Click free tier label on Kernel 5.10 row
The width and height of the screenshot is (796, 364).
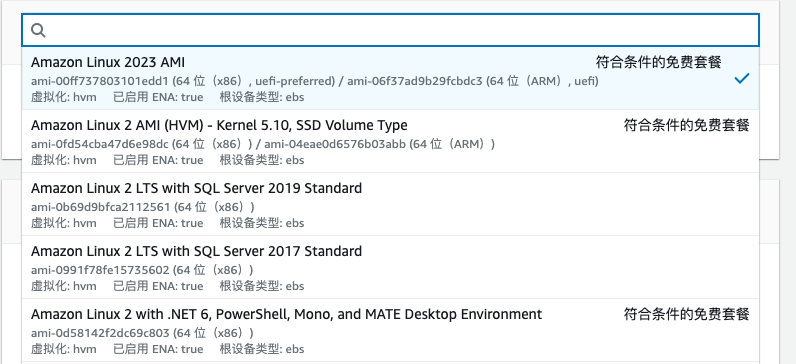686,125
